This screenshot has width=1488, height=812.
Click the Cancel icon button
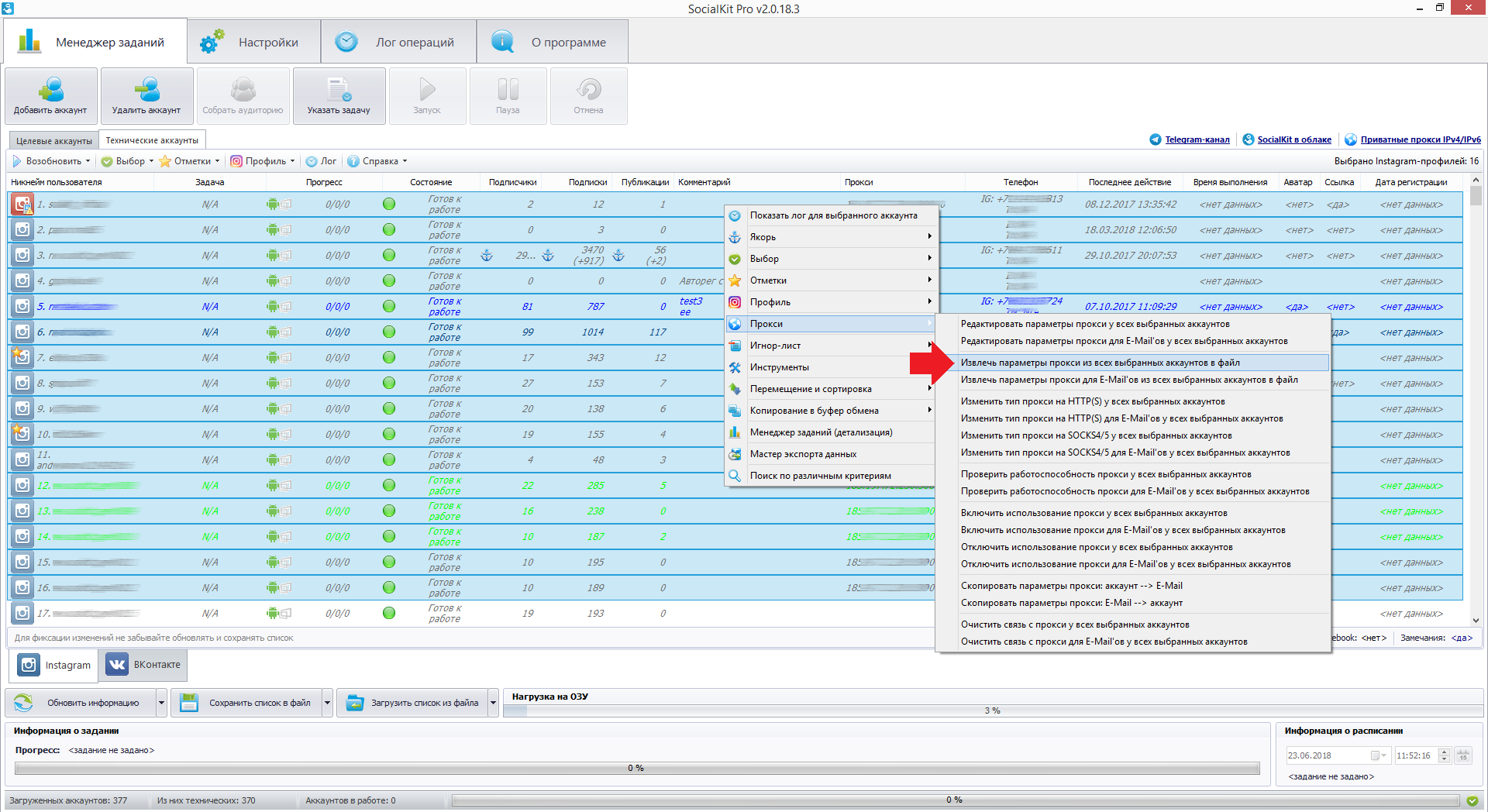pyautogui.click(x=588, y=95)
